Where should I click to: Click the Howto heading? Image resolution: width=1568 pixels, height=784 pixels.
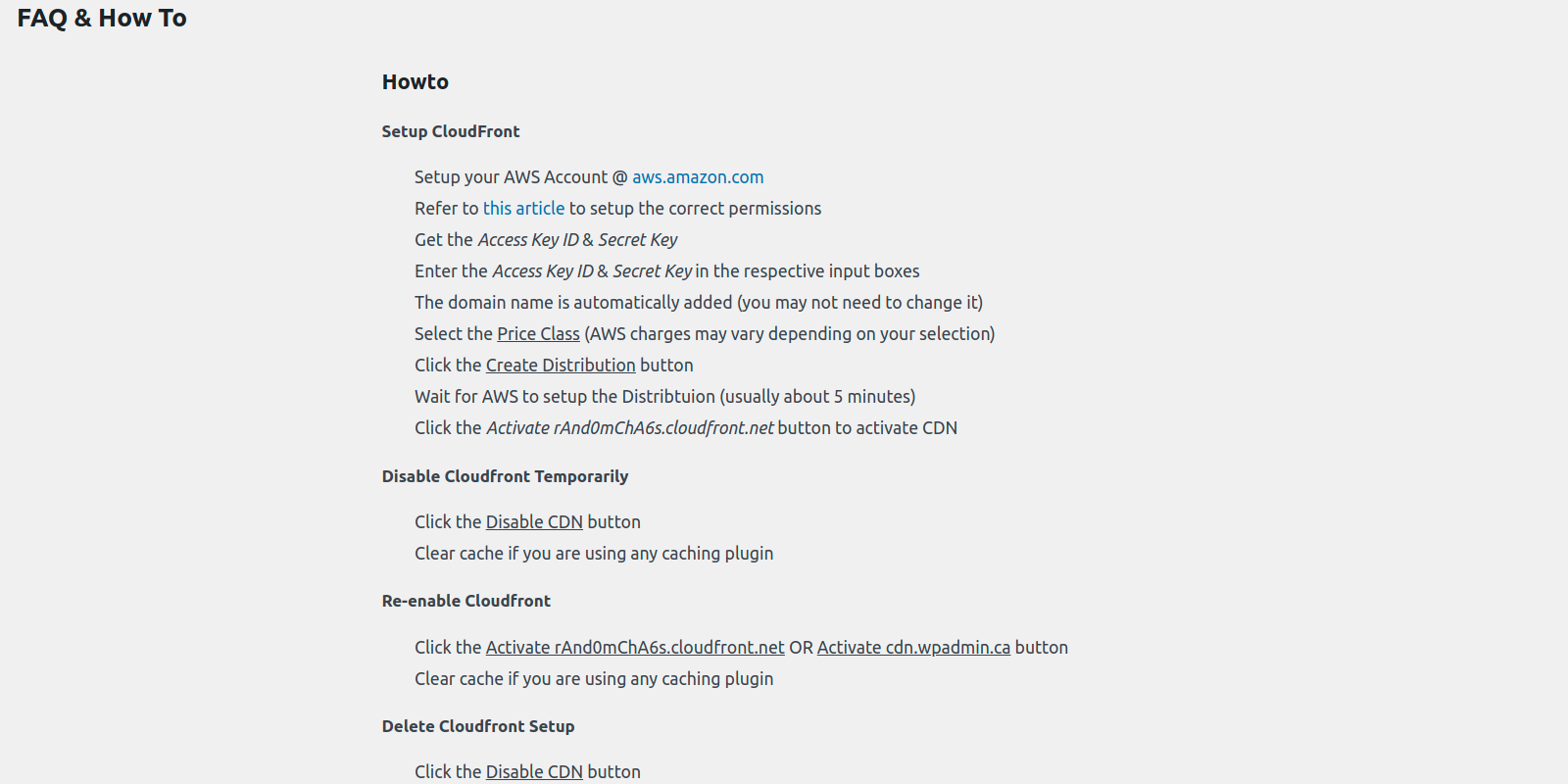(416, 82)
